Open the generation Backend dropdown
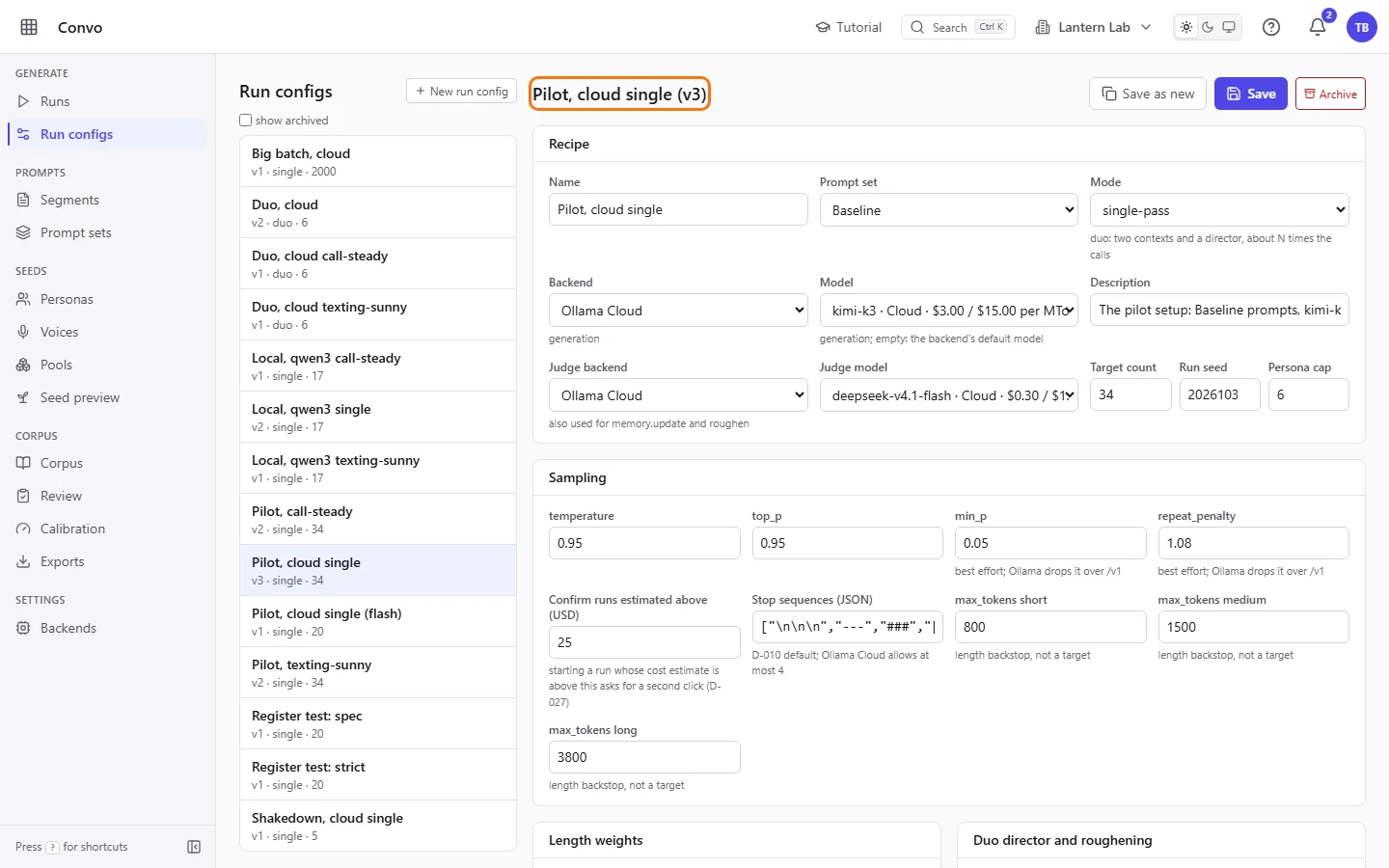Viewport: 1389px width, 868px height. pos(678,311)
